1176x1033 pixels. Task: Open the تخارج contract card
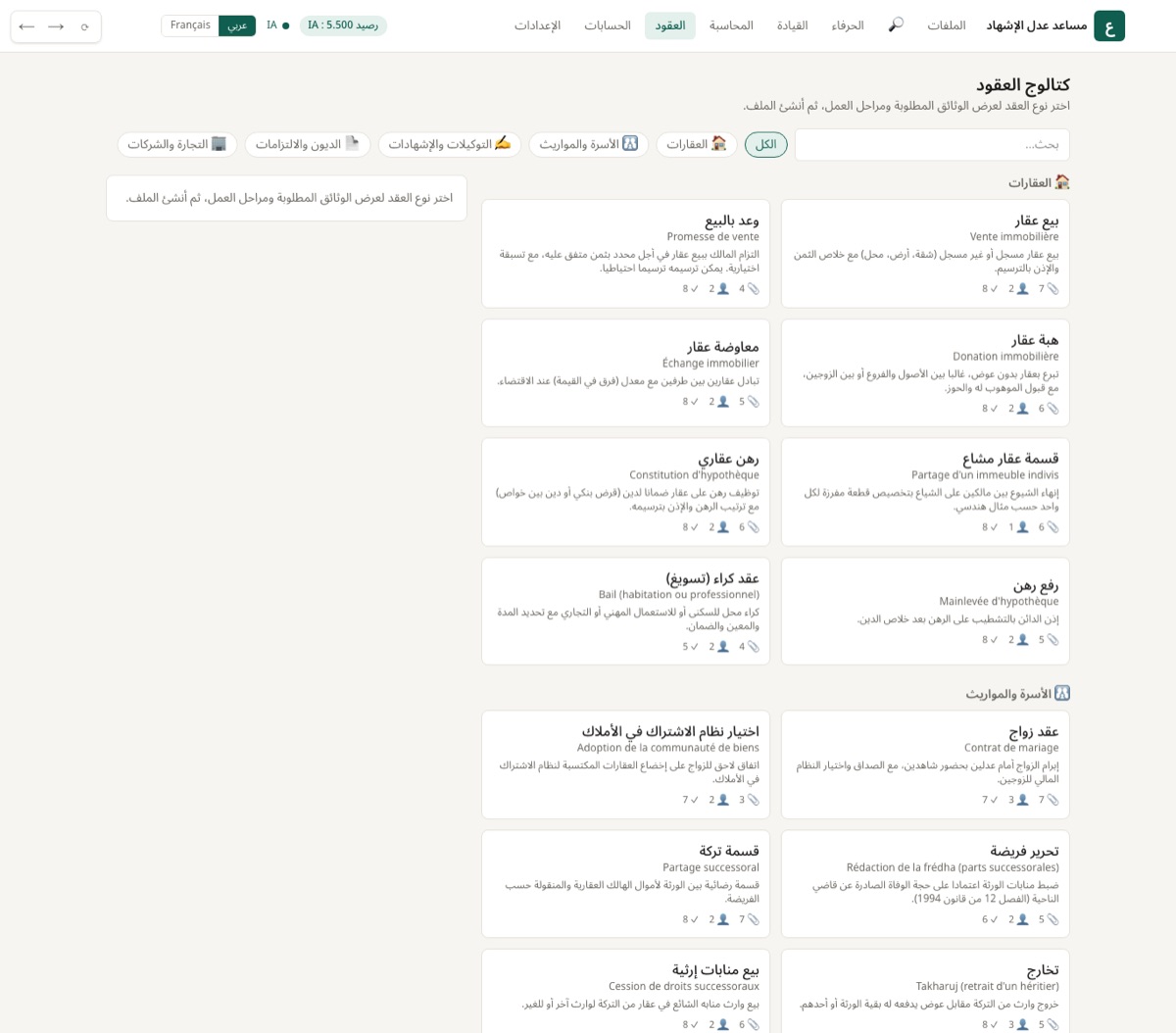[x=925, y=991]
